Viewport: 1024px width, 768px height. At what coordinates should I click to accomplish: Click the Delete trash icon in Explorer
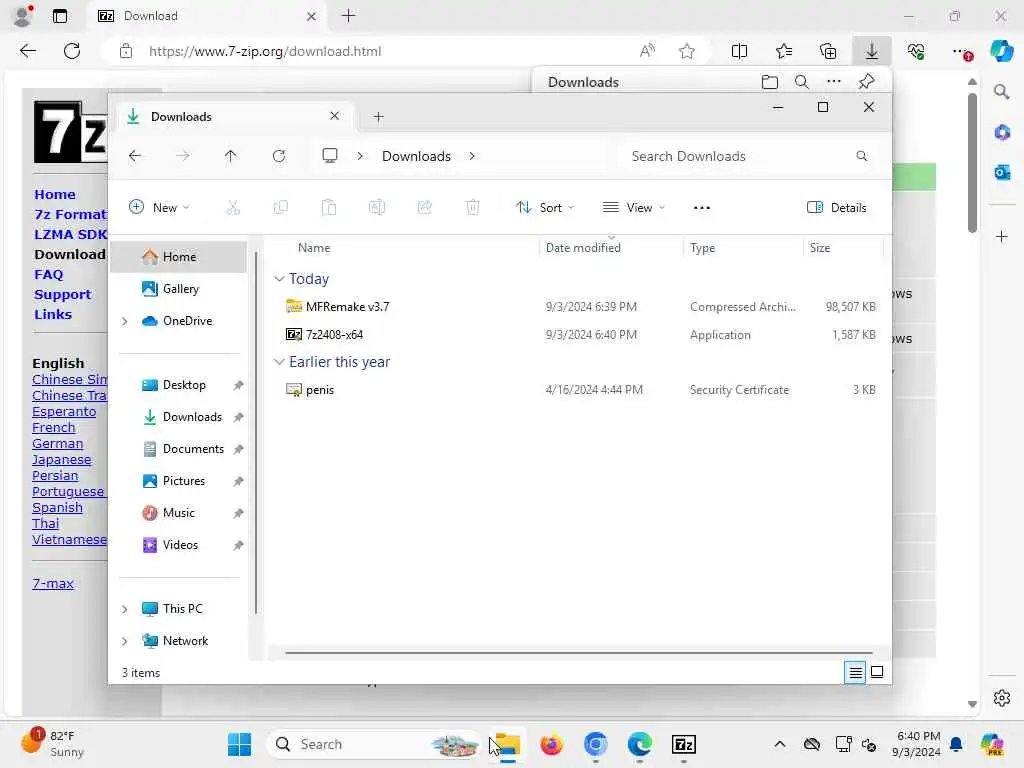[473, 208]
